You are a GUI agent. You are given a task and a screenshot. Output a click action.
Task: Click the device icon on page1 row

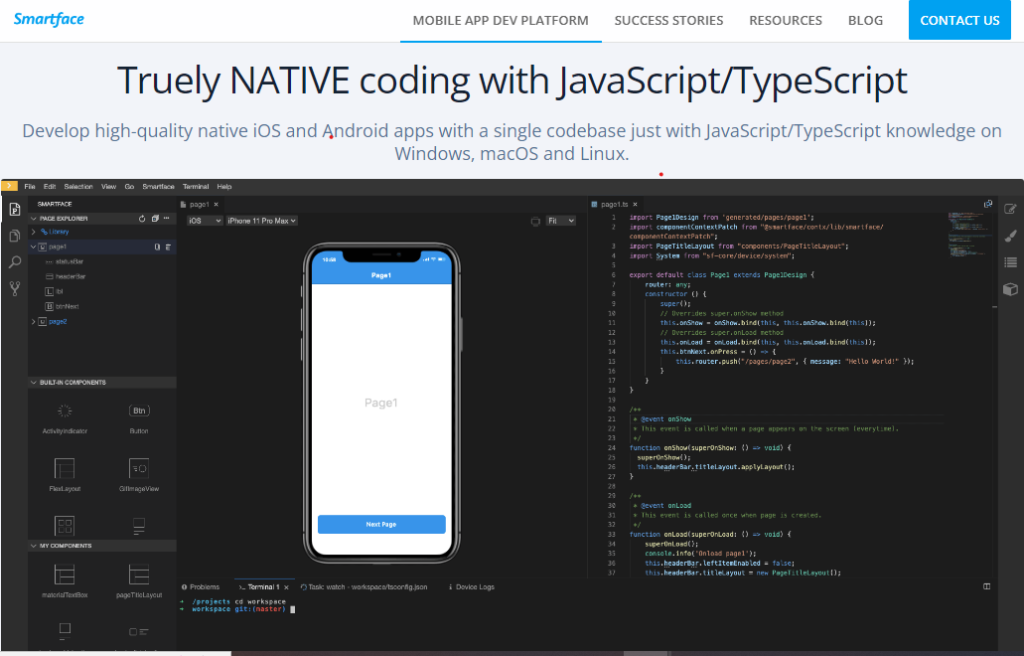click(x=157, y=247)
